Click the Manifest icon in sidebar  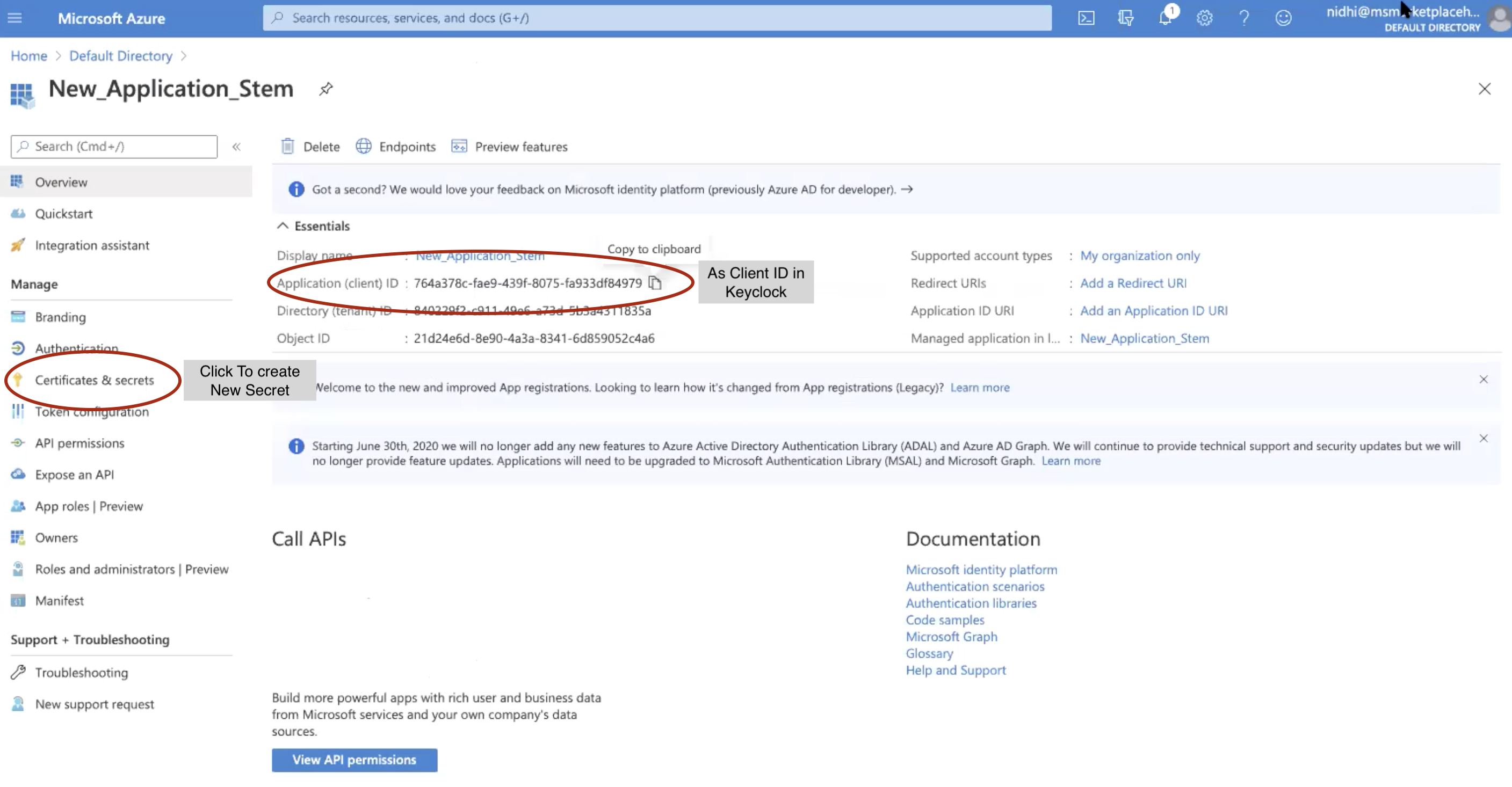tap(18, 601)
